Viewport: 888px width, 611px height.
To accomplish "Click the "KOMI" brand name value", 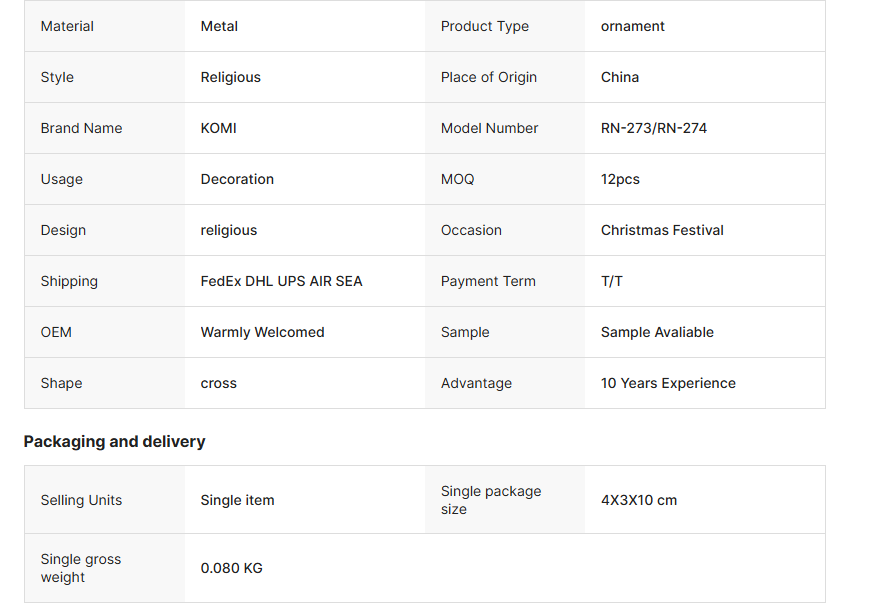I will tap(218, 128).
